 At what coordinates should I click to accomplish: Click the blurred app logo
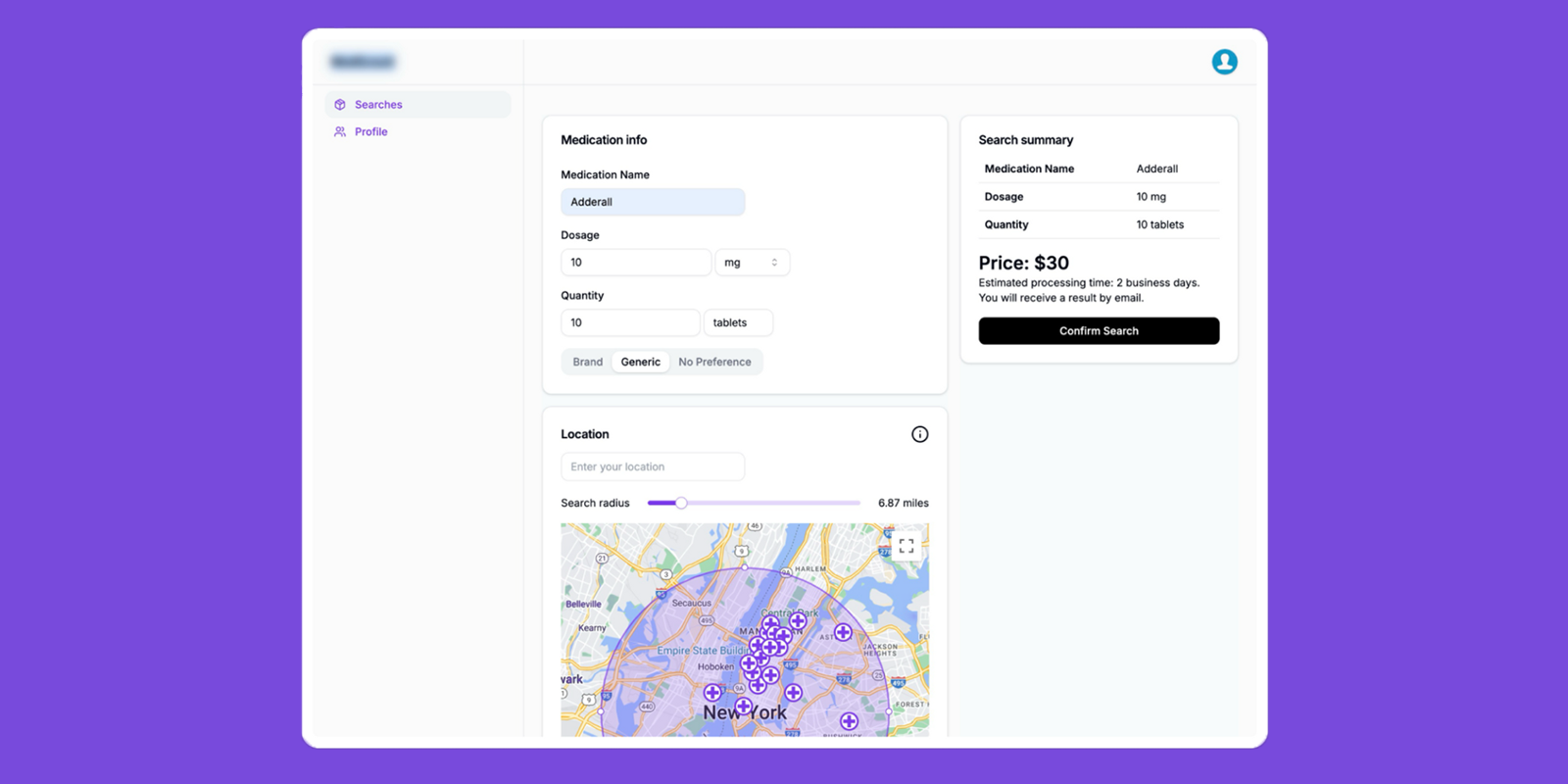tap(363, 62)
